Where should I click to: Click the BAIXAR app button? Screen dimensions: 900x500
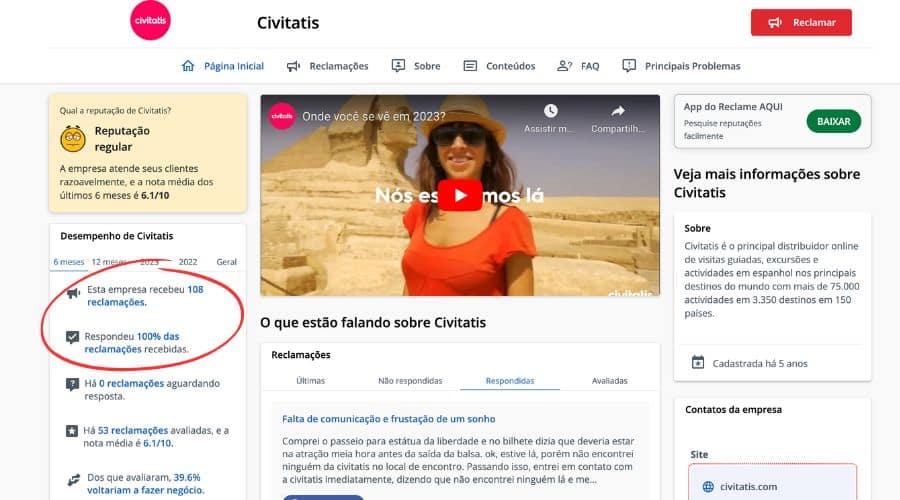point(833,122)
